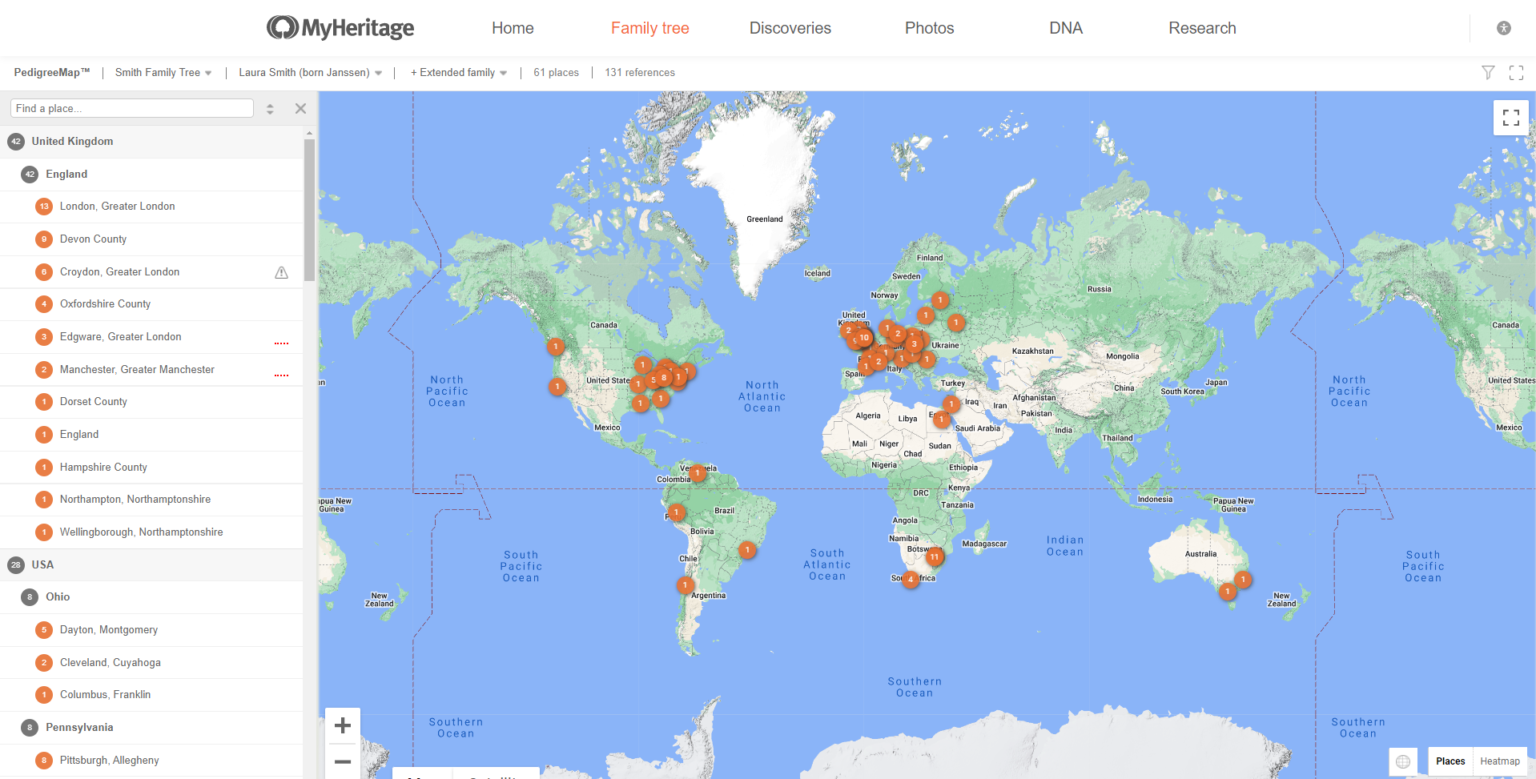Click the map fullscreen button

point(1510,117)
